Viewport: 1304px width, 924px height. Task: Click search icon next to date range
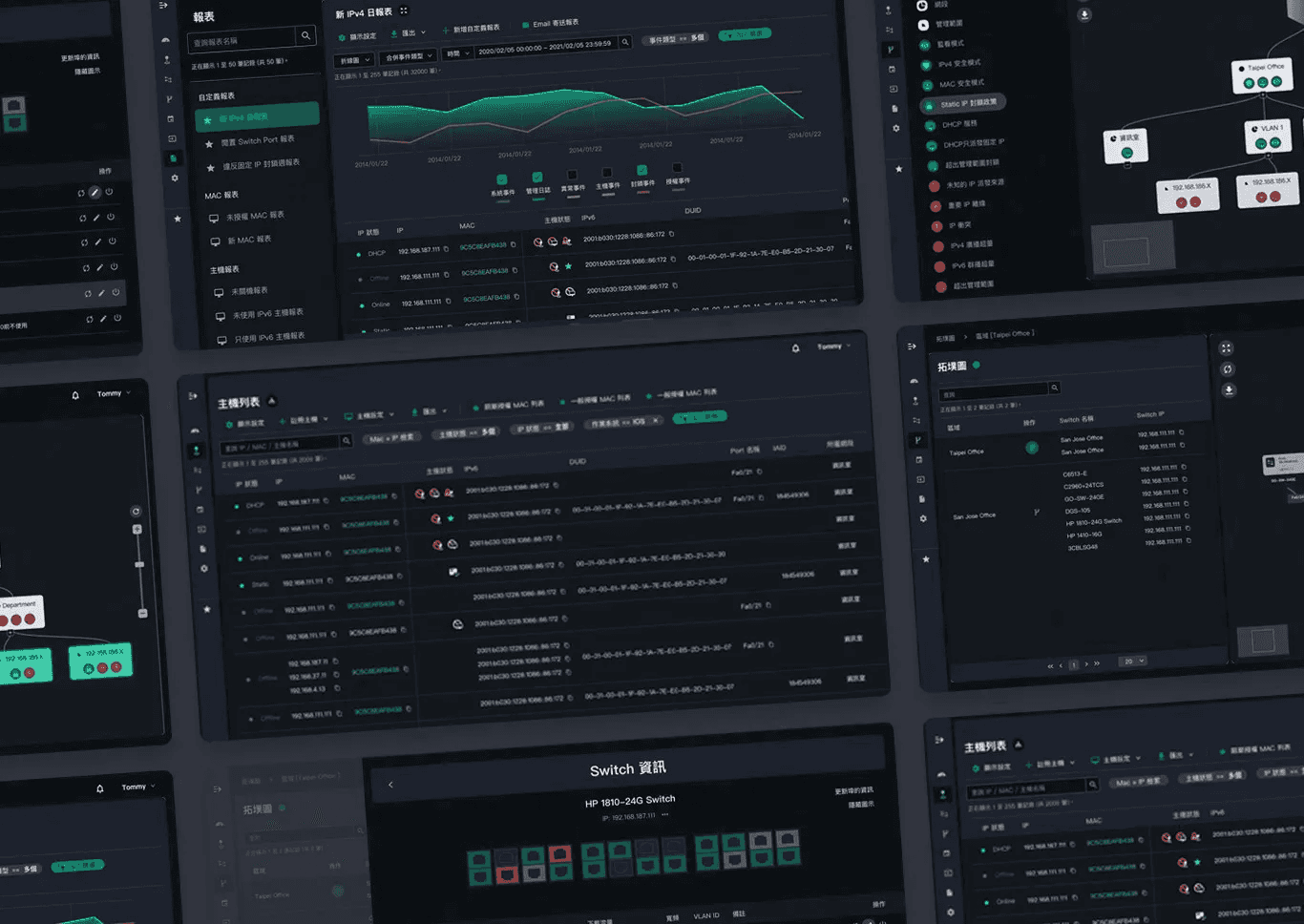pyautogui.click(x=625, y=42)
